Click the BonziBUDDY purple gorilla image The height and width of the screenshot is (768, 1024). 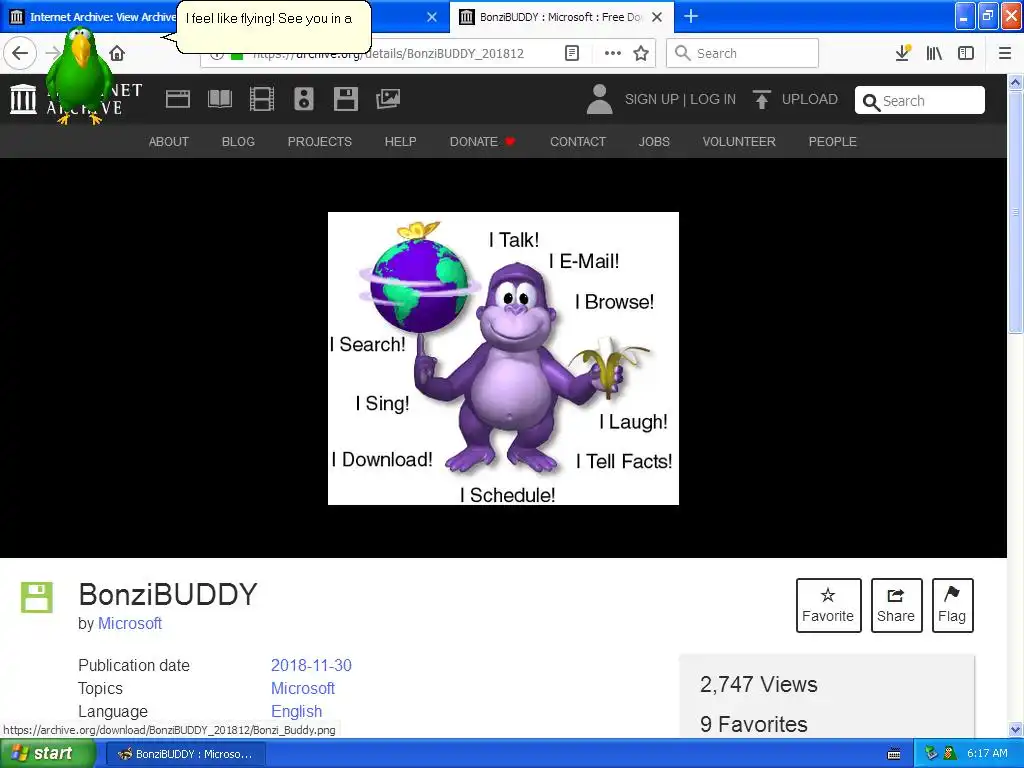tap(504, 359)
